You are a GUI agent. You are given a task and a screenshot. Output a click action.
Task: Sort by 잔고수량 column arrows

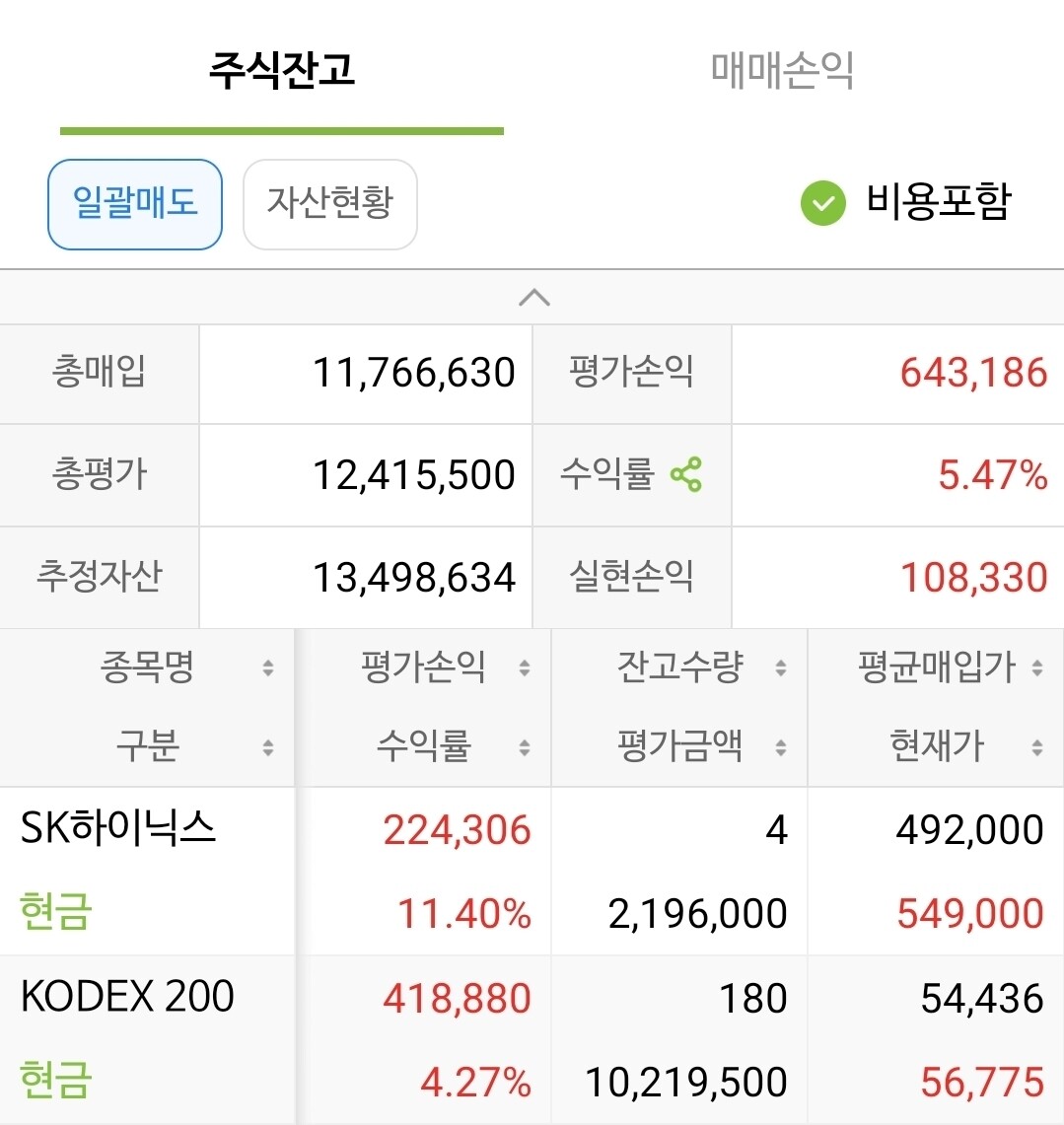coord(781,668)
